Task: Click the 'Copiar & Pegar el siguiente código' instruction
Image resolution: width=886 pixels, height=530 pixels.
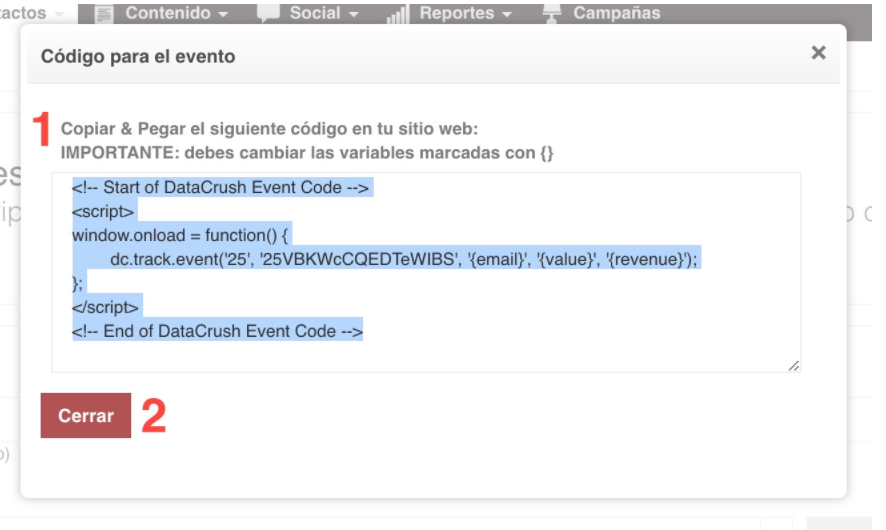Action: click(270, 129)
